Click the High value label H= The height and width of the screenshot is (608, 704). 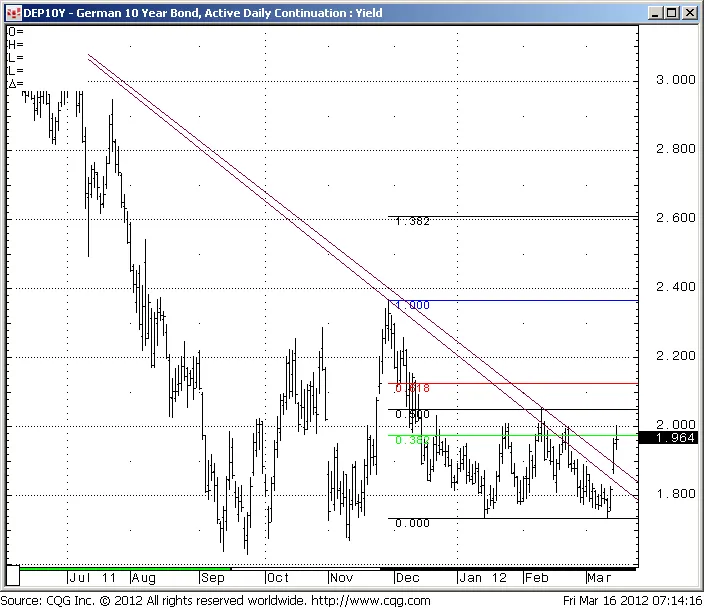click(14, 45)
